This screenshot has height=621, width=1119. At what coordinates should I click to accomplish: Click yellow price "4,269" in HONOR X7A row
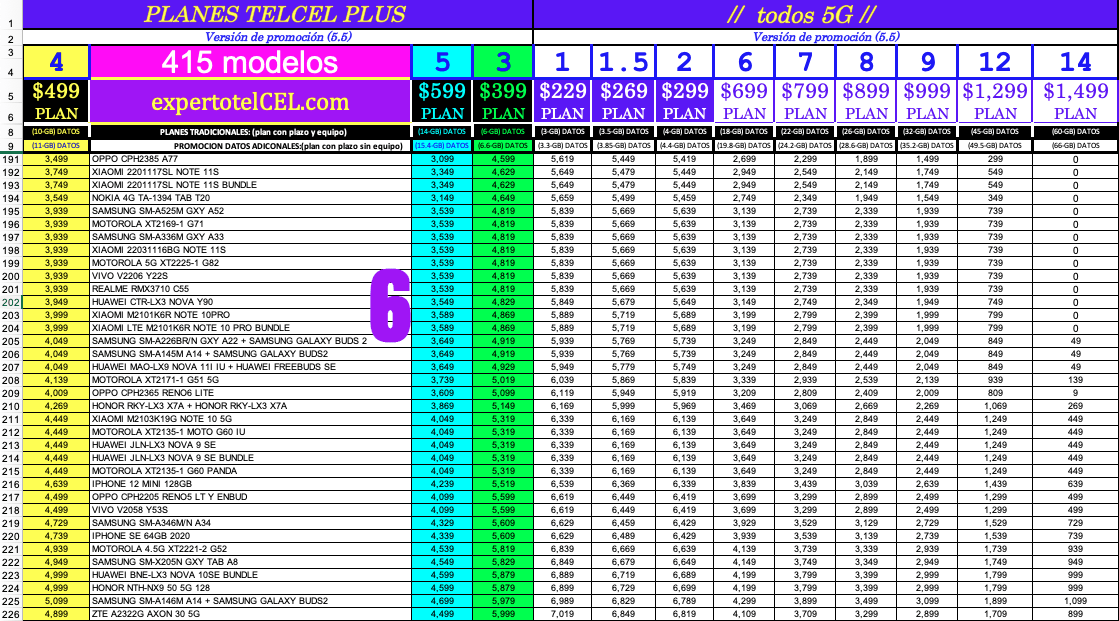pos(56,406)
